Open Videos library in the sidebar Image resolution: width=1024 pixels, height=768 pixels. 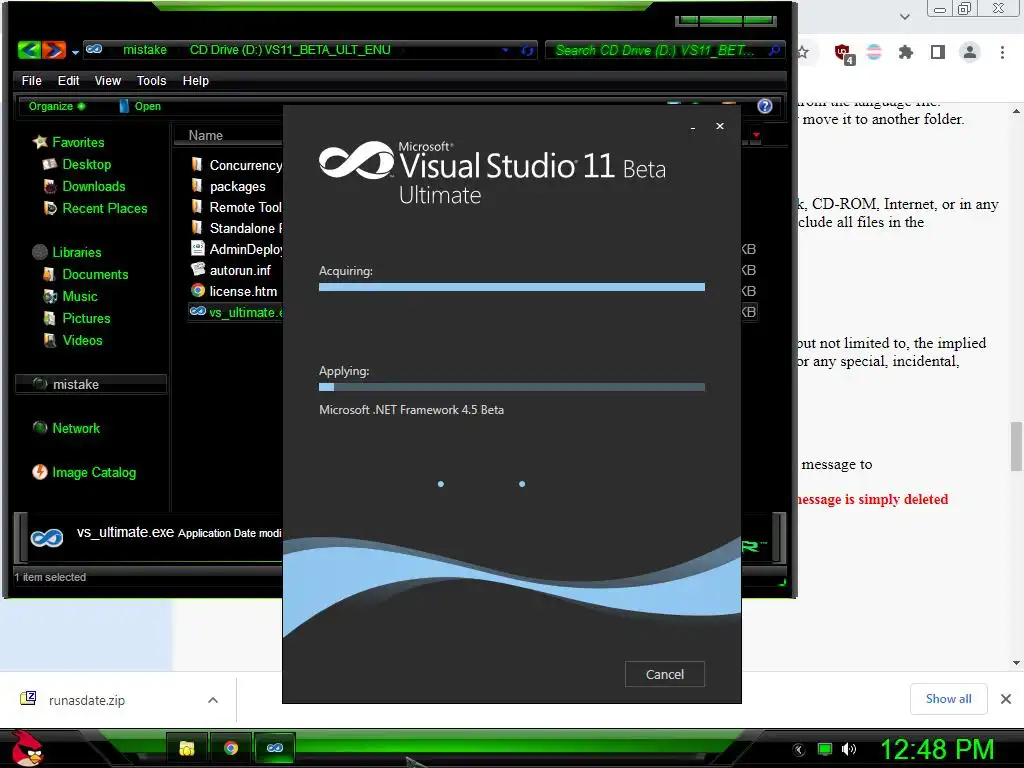click(x=73, y=340)
